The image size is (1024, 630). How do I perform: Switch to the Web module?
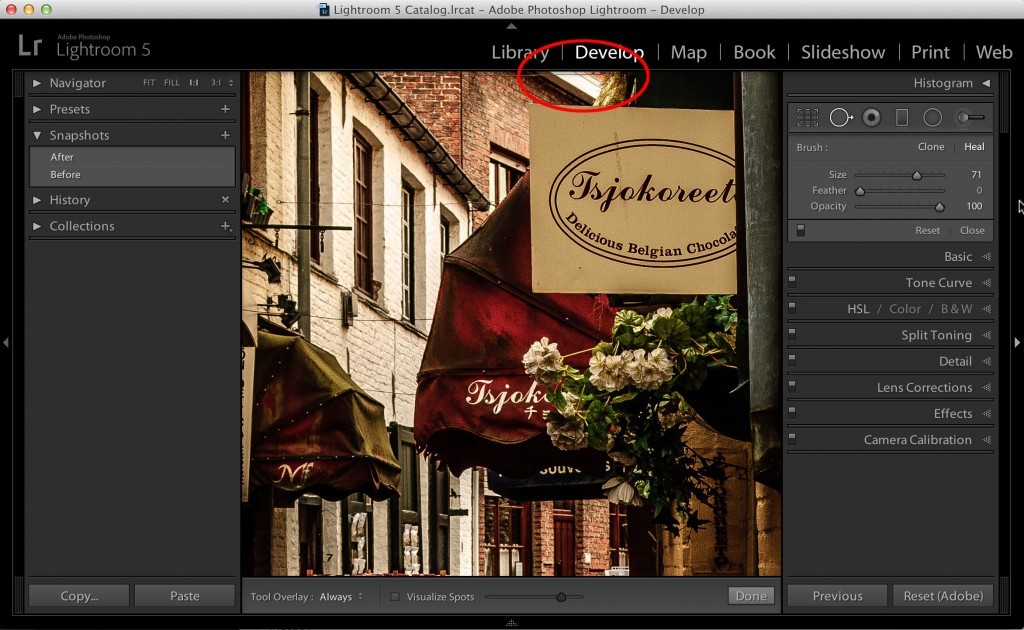(994, 52)
